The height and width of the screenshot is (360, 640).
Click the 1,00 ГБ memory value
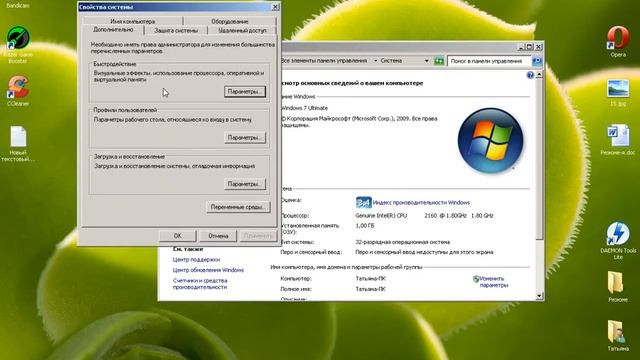coord(365,226)
